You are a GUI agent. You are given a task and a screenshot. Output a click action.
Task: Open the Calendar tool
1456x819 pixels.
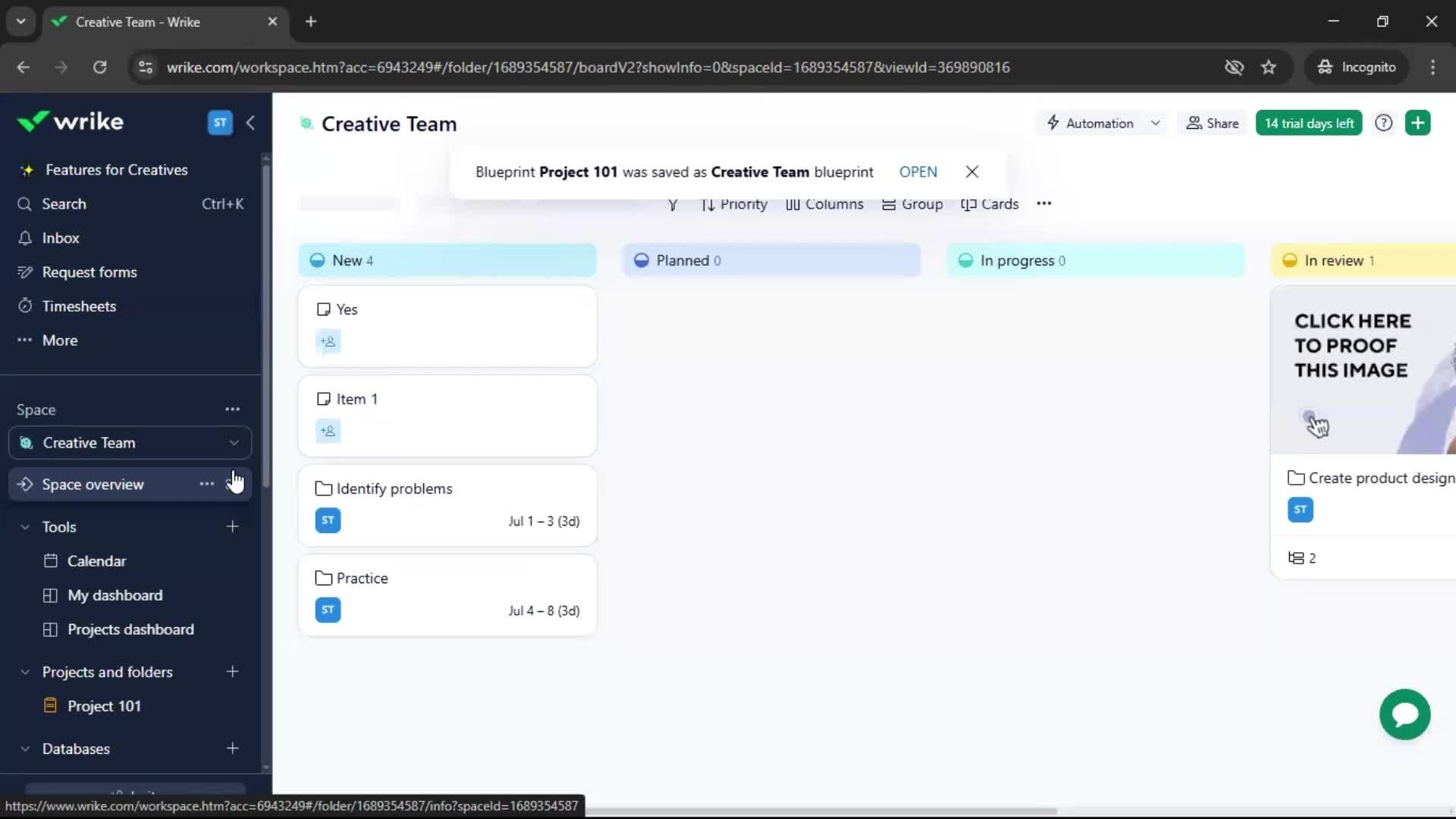96,561
